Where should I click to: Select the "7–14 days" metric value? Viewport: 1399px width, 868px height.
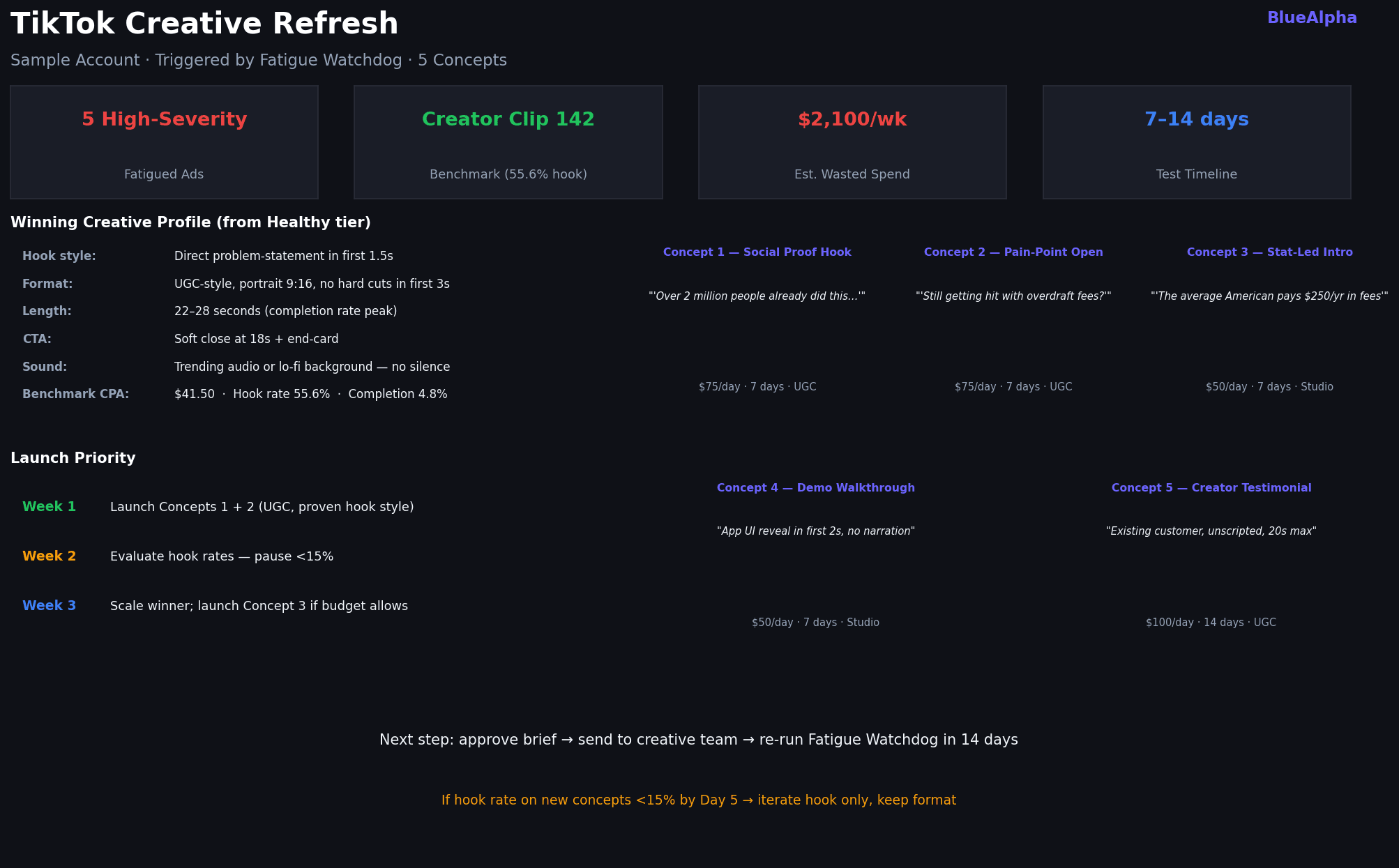(1197, 120)
